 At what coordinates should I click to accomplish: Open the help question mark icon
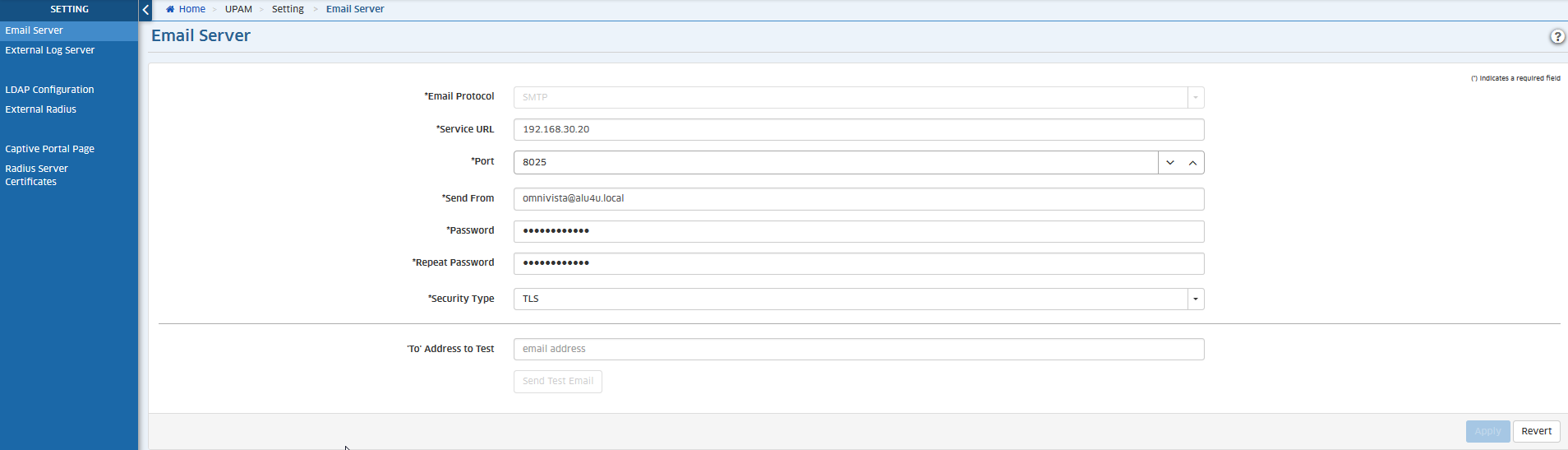pyautogui.click(x=1556, y=36)
